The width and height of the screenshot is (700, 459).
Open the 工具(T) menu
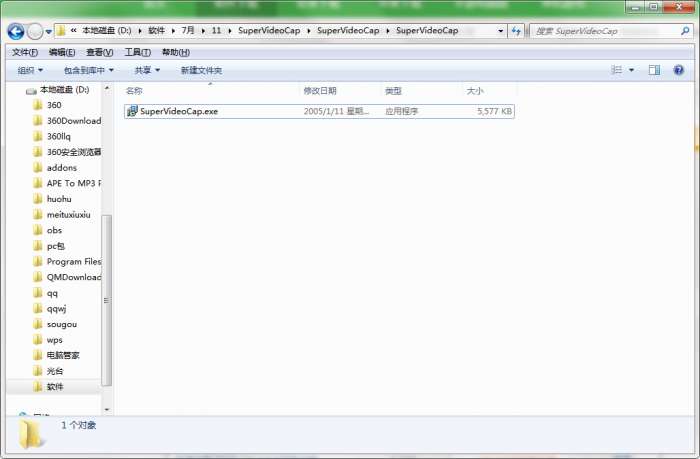point(138,52)
